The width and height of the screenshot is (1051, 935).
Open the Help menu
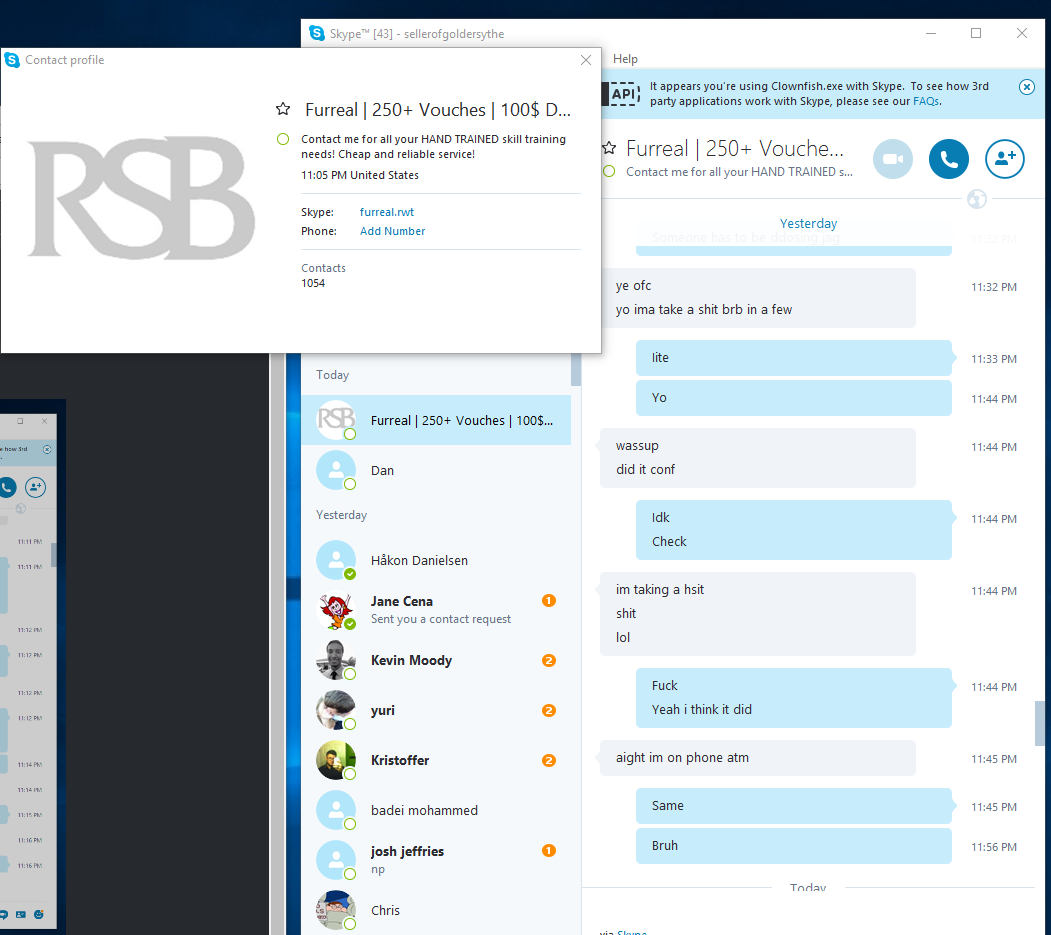(x=625, y=59)
